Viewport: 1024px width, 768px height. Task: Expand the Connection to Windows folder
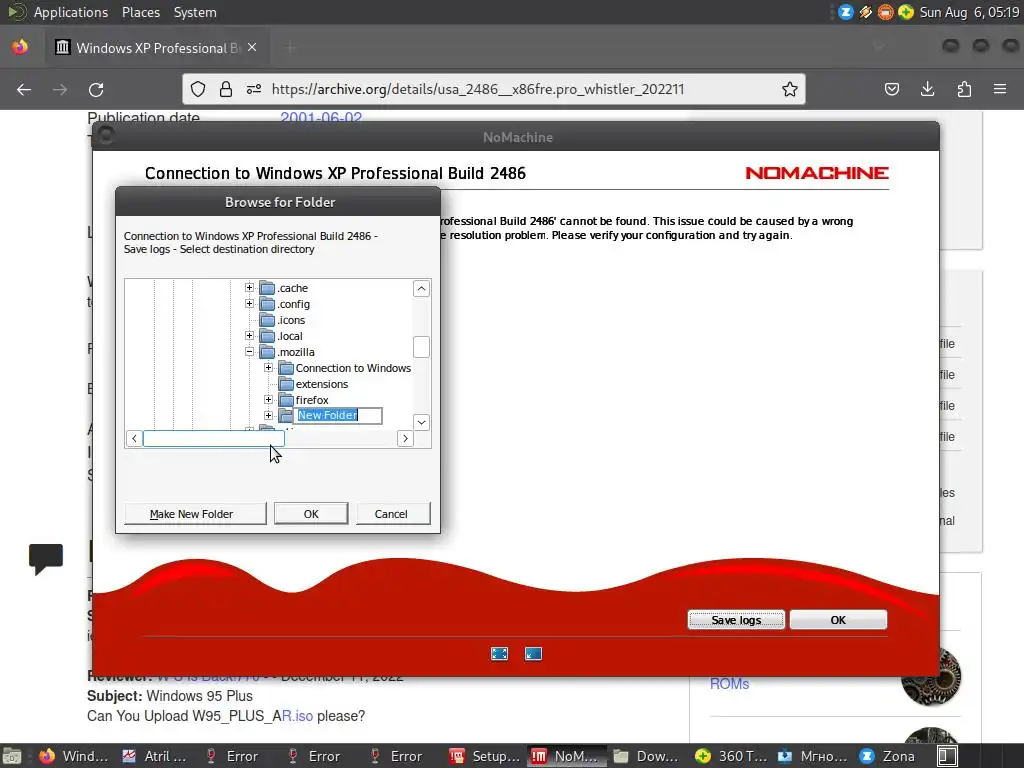(268, 368)
